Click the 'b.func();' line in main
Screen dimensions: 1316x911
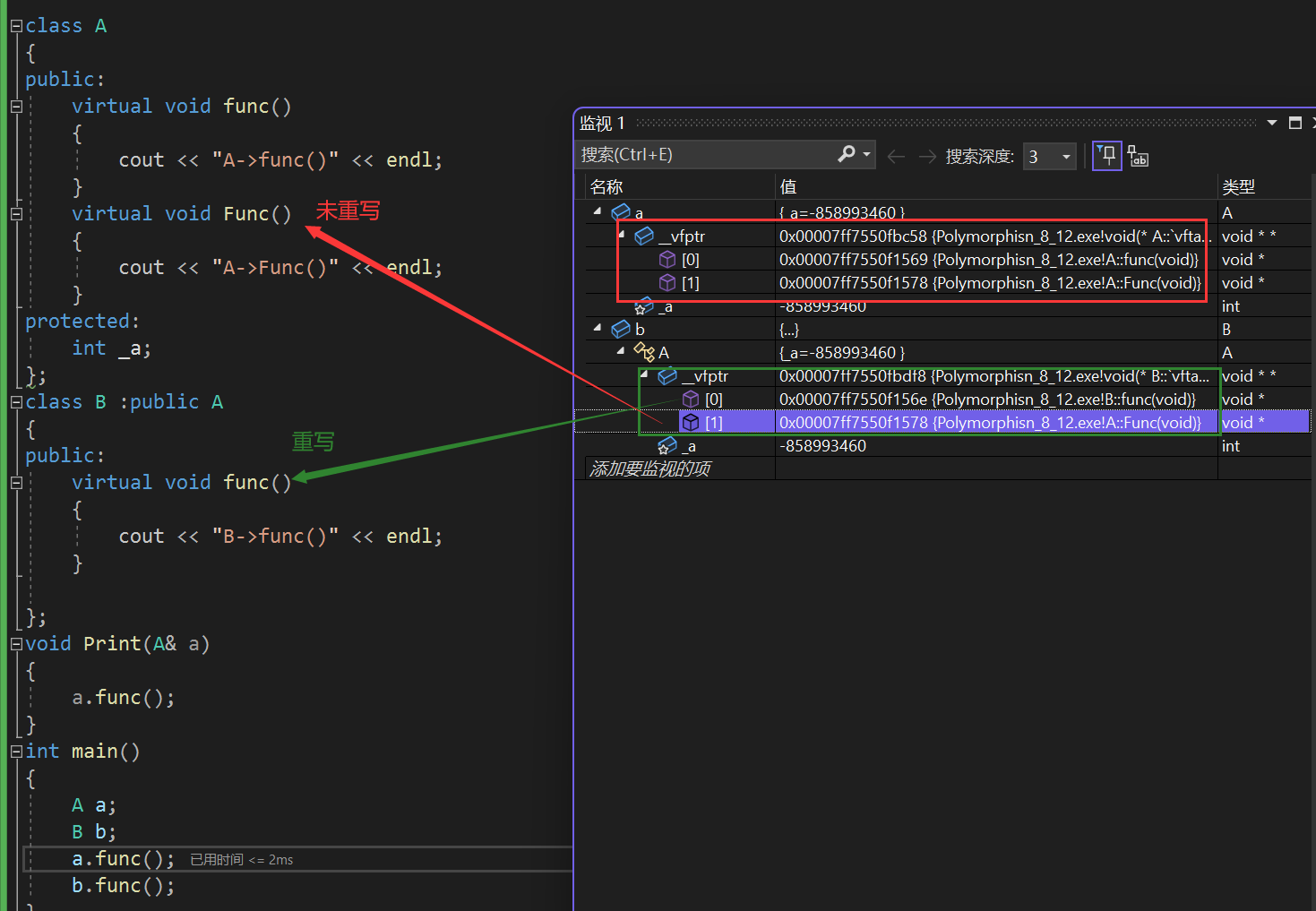pos(124,885)
